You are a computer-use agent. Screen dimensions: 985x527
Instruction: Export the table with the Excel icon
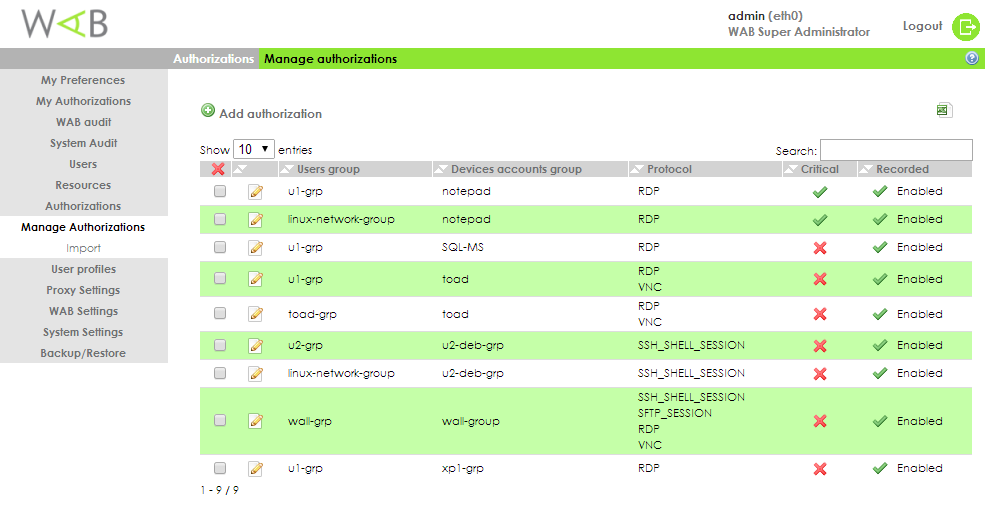[x=943, y=111]
